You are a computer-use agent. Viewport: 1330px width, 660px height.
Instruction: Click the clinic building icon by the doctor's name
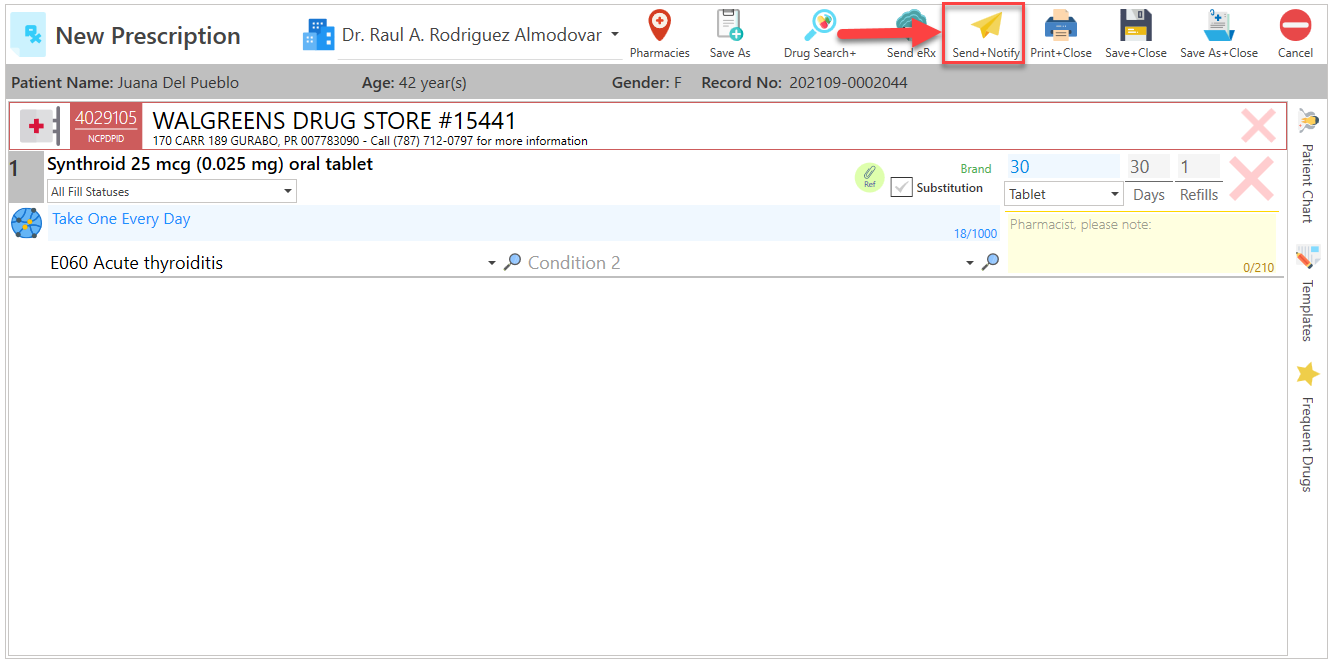click(318, 35)
